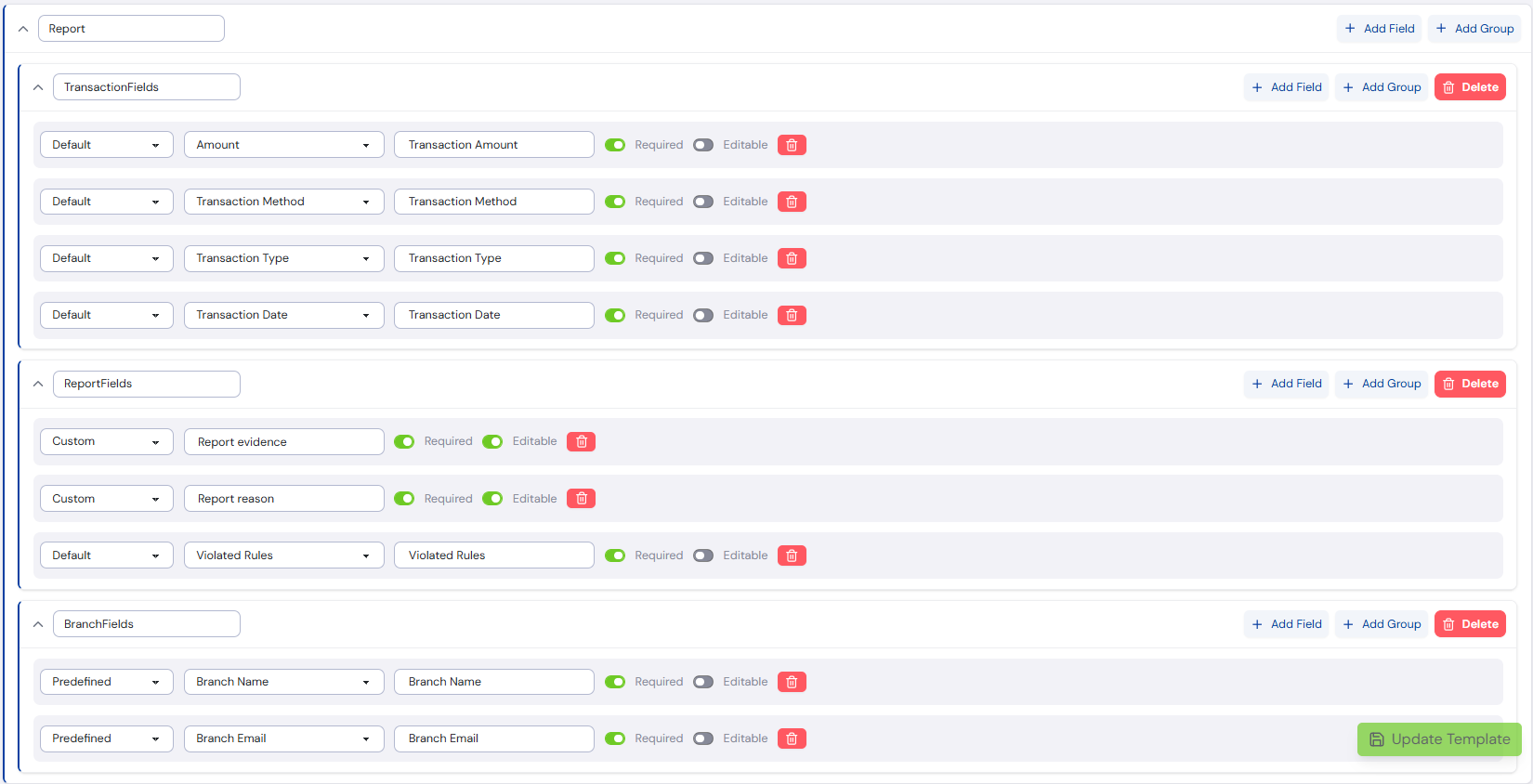Remove the Branch Name field row

792,682
